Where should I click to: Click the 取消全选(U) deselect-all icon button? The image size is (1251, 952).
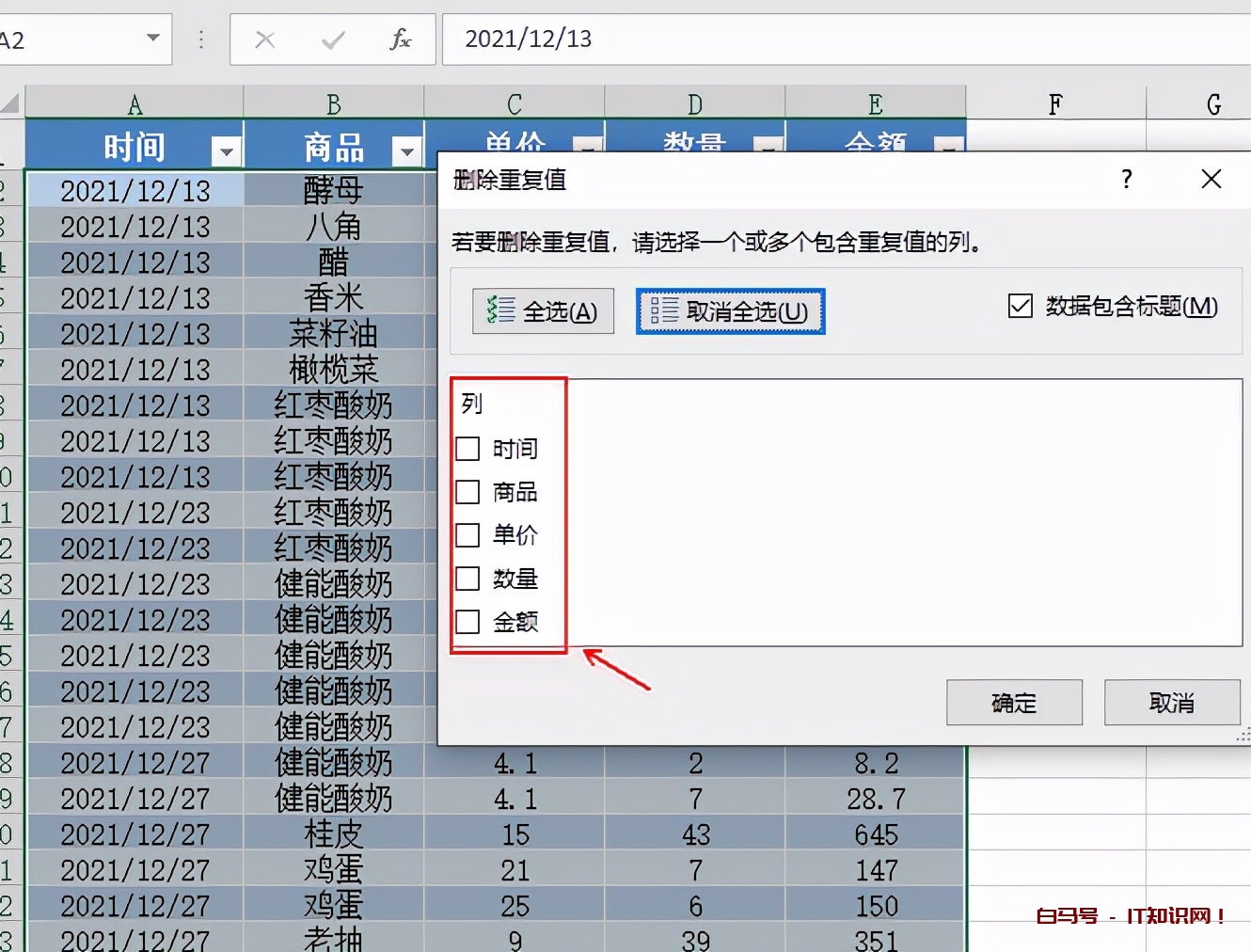point(730,310)
